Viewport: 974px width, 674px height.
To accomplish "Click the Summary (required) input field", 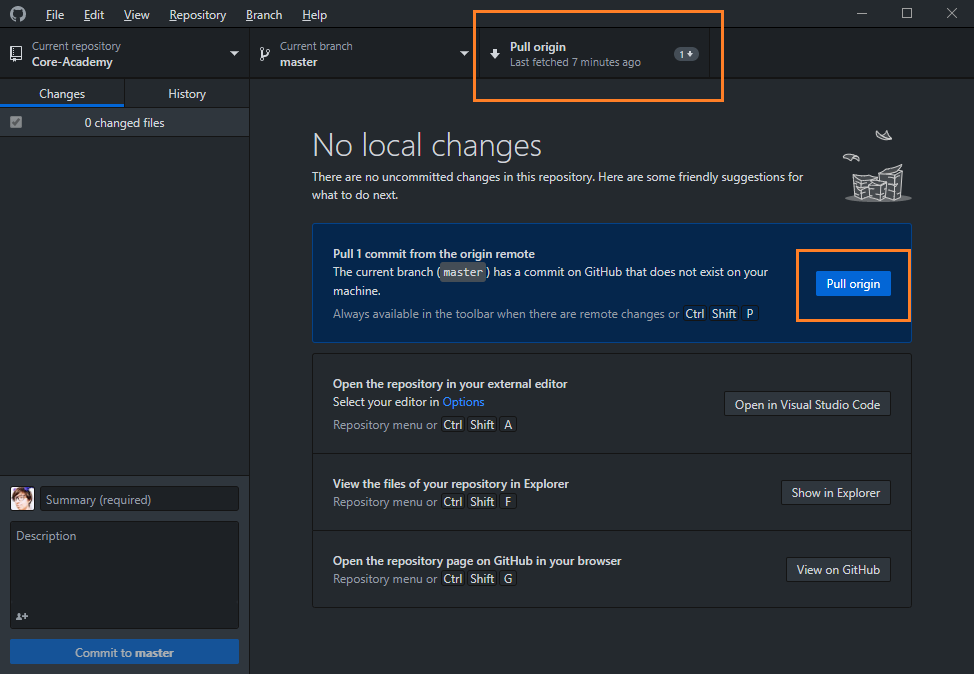I will pyautogui.click(x=139, y=499).
